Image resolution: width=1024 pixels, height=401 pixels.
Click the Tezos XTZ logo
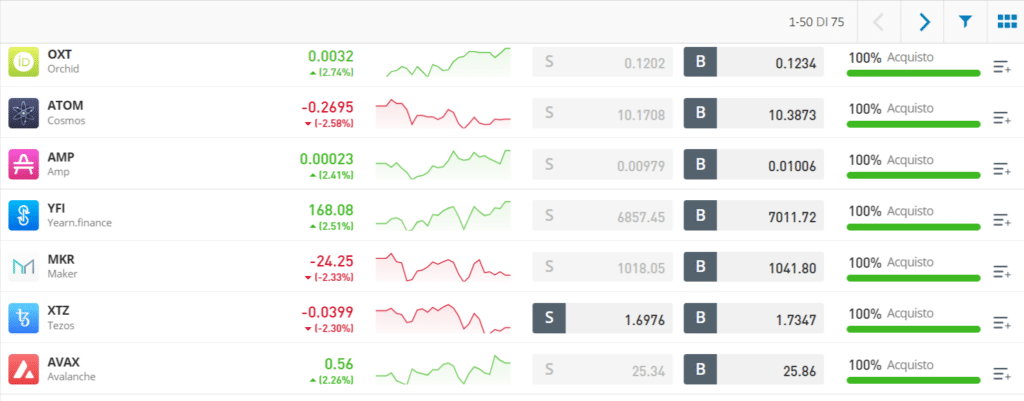pyautogui.click(x=24, y=318)
